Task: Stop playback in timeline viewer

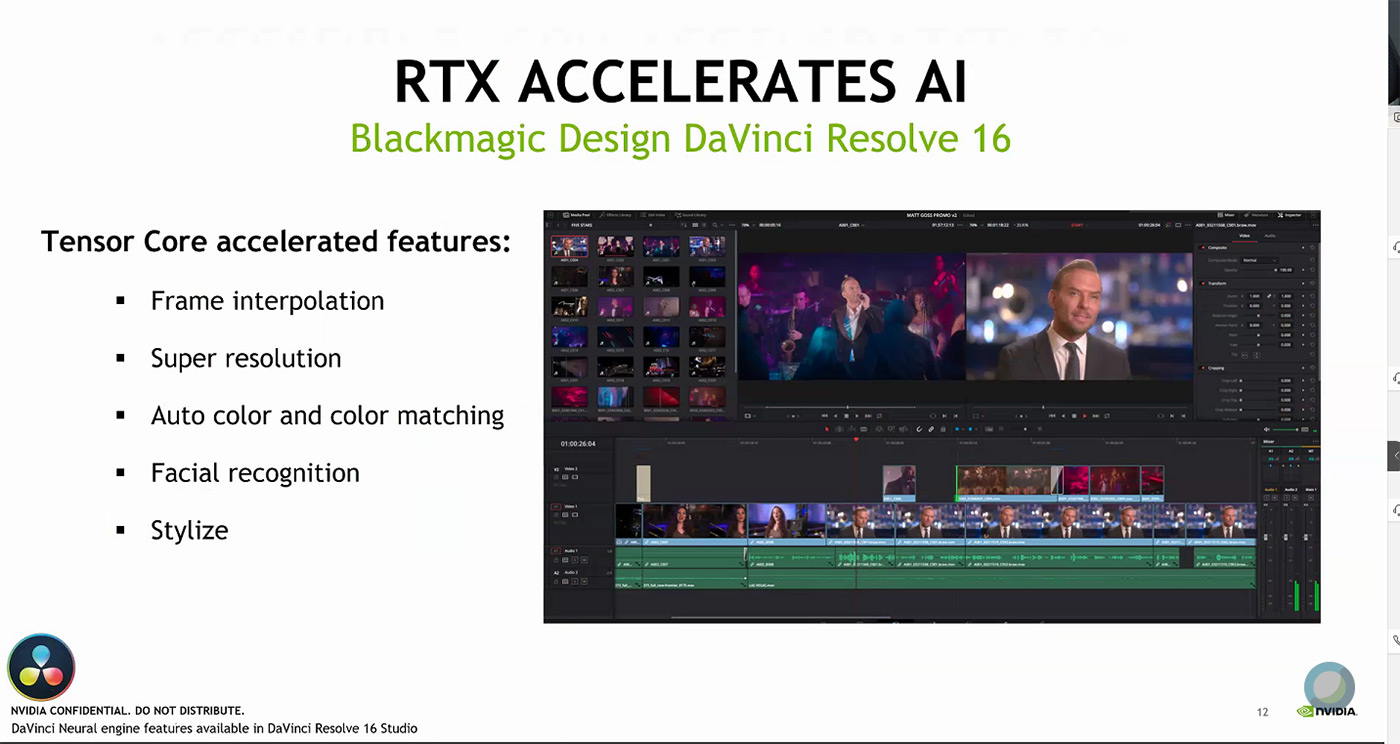Action: click(1074, 416)
